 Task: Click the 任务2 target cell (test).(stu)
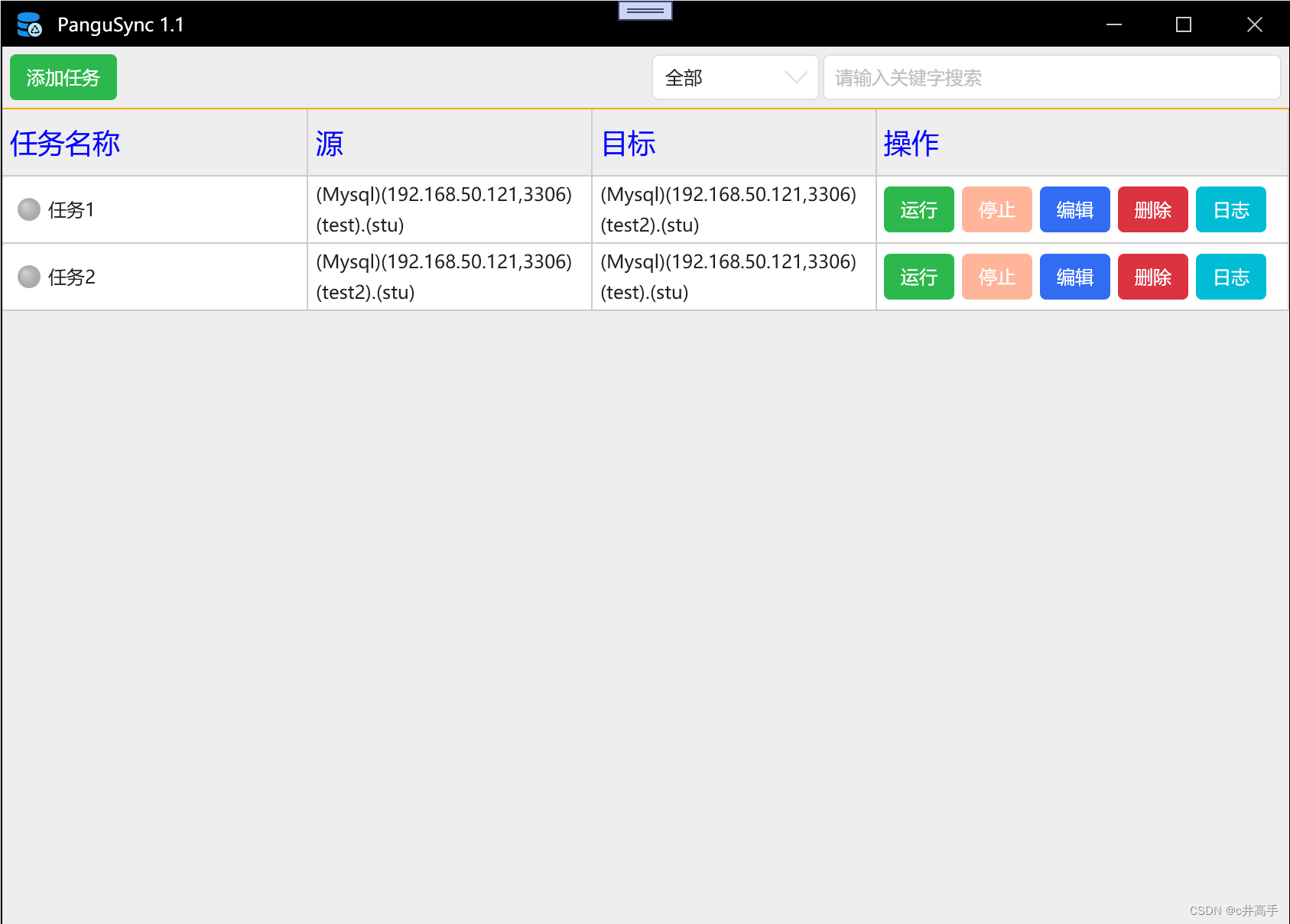coord(734,277)
